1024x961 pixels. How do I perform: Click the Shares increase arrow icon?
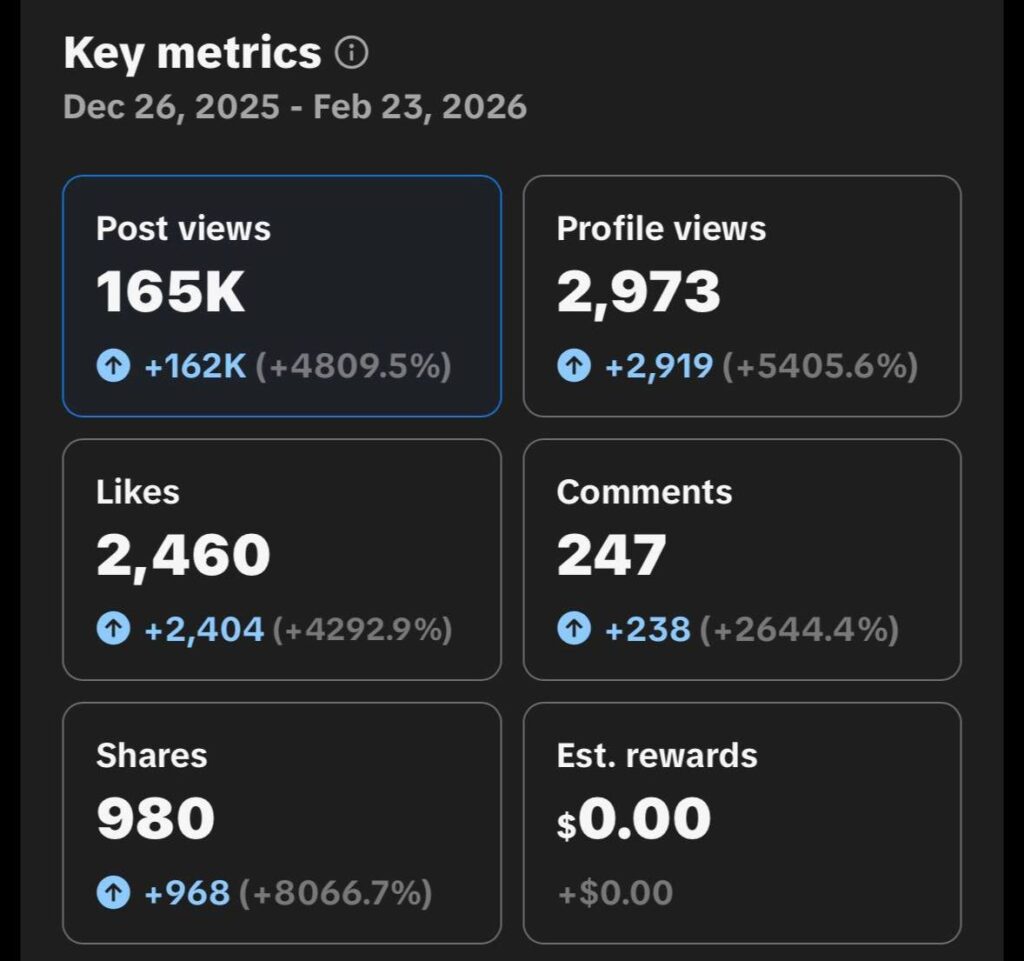coord(113,893)
